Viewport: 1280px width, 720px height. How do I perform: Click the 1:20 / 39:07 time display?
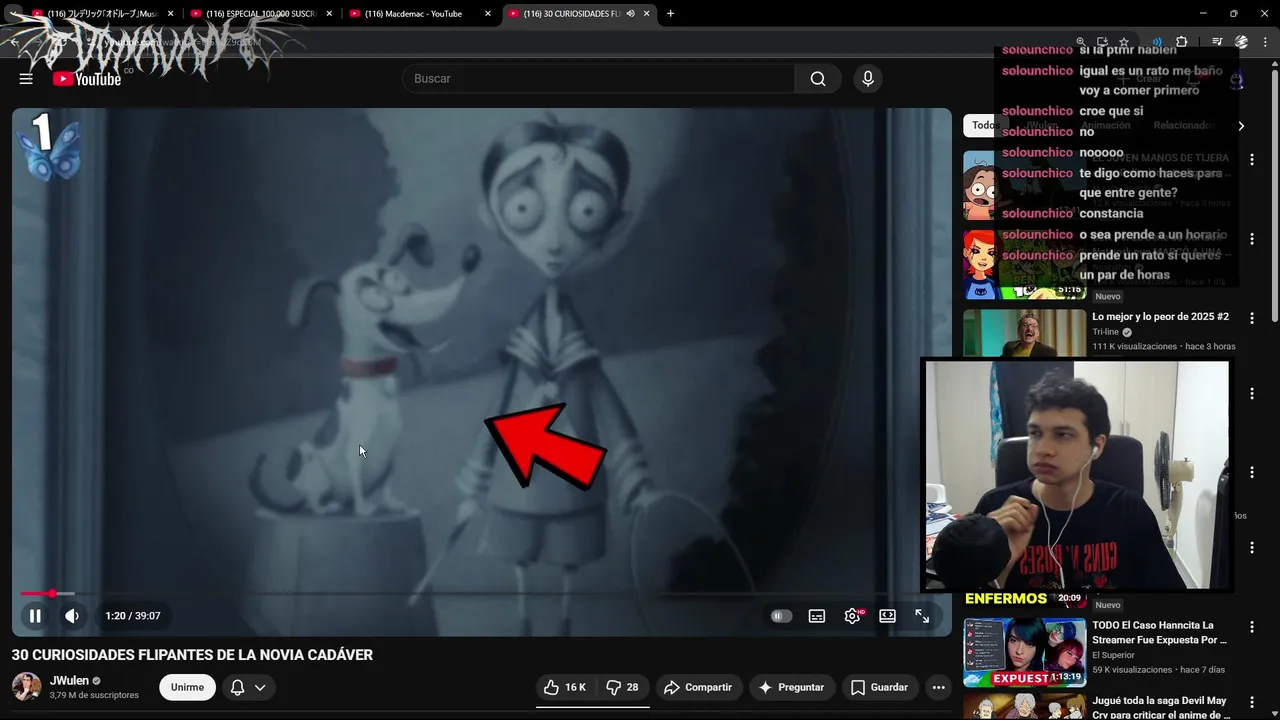point(133,616)
